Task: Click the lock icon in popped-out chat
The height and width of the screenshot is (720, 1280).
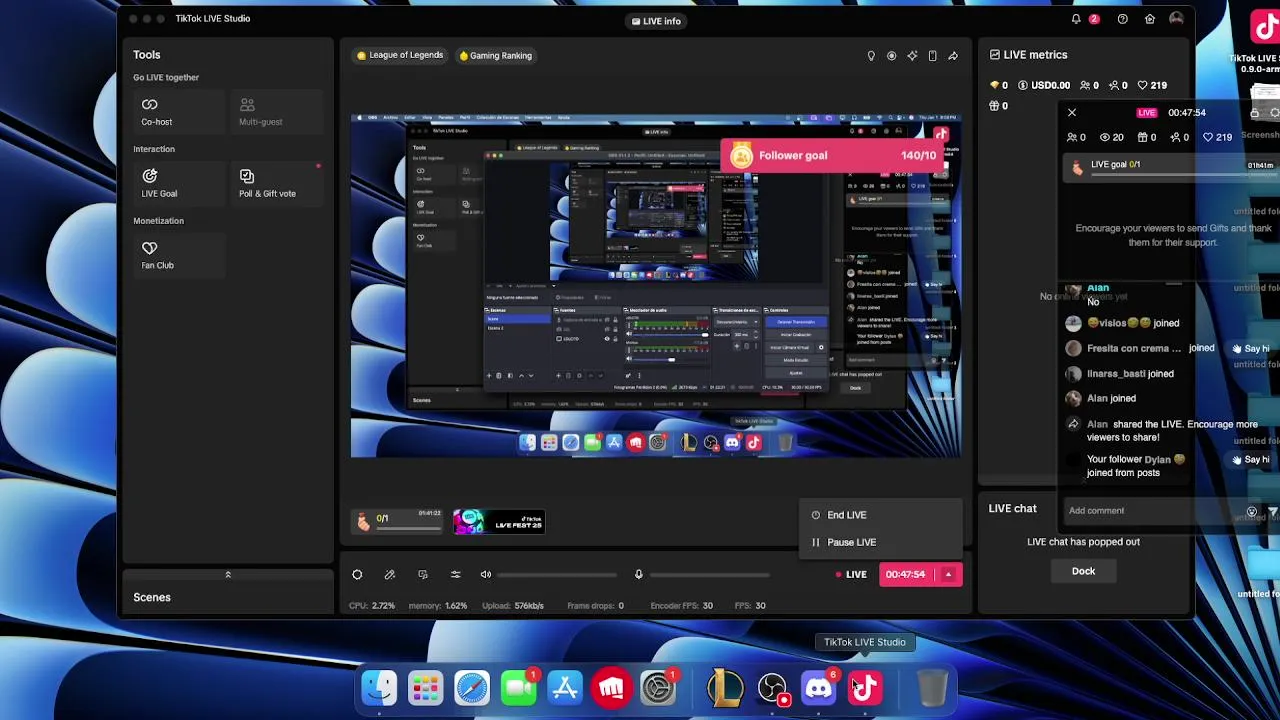Action: click(x=1254, y=113)
